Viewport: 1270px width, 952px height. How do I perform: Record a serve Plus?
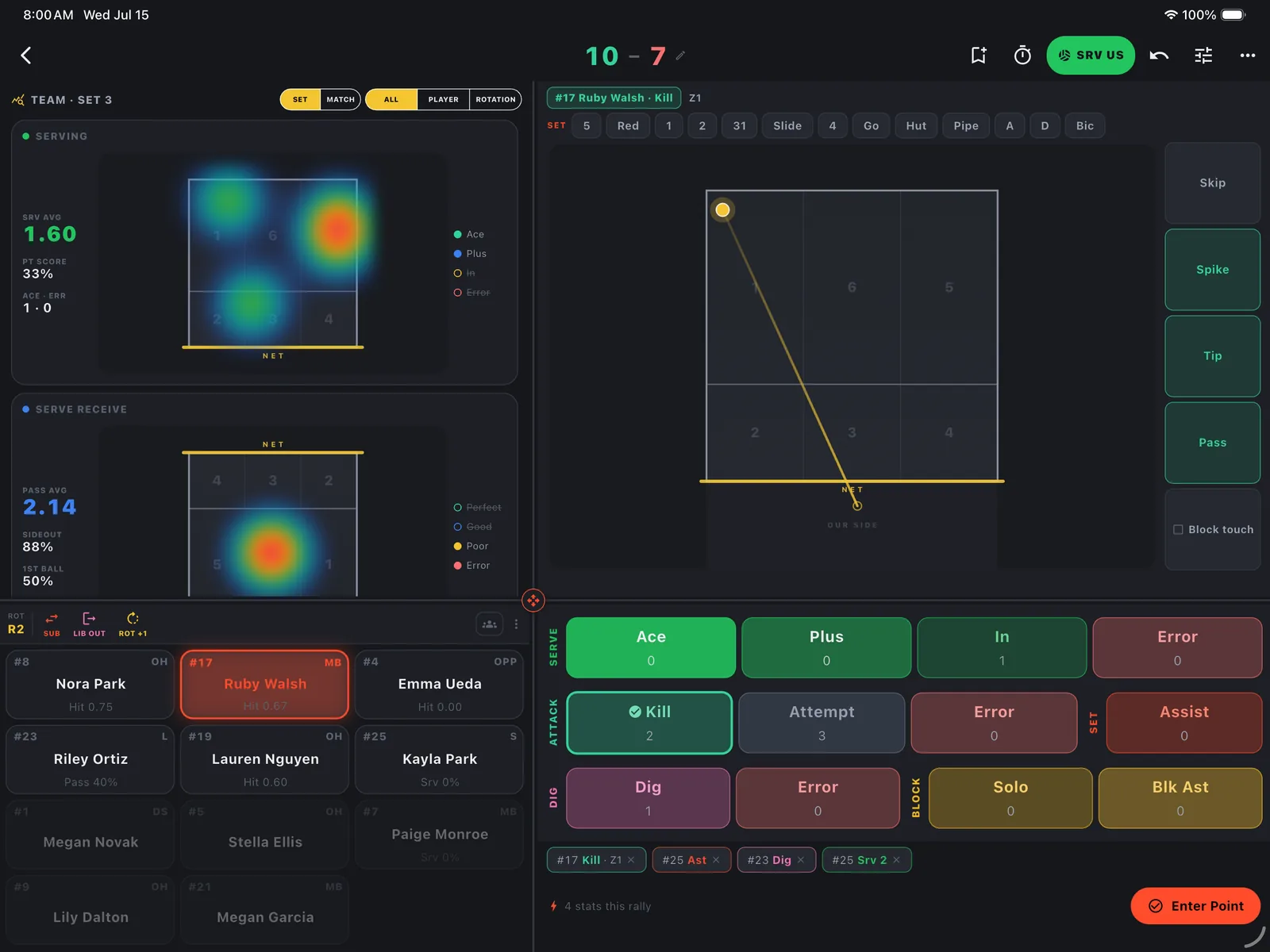[826, 647]
